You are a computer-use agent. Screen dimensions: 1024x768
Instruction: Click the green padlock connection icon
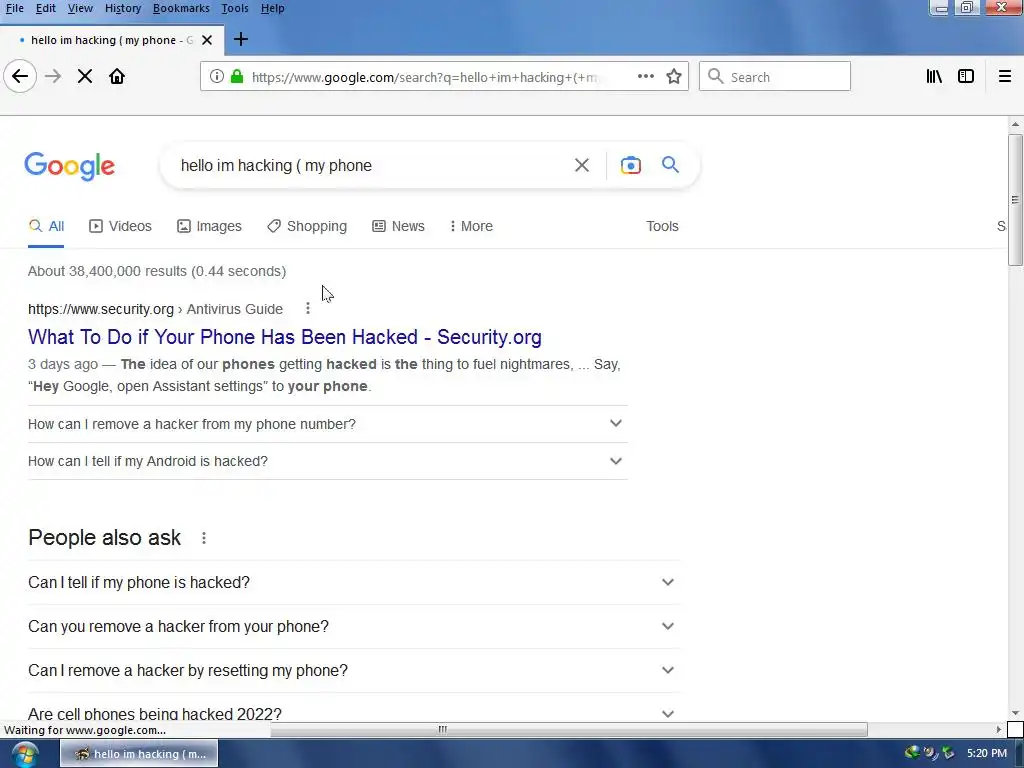[237, 76]
